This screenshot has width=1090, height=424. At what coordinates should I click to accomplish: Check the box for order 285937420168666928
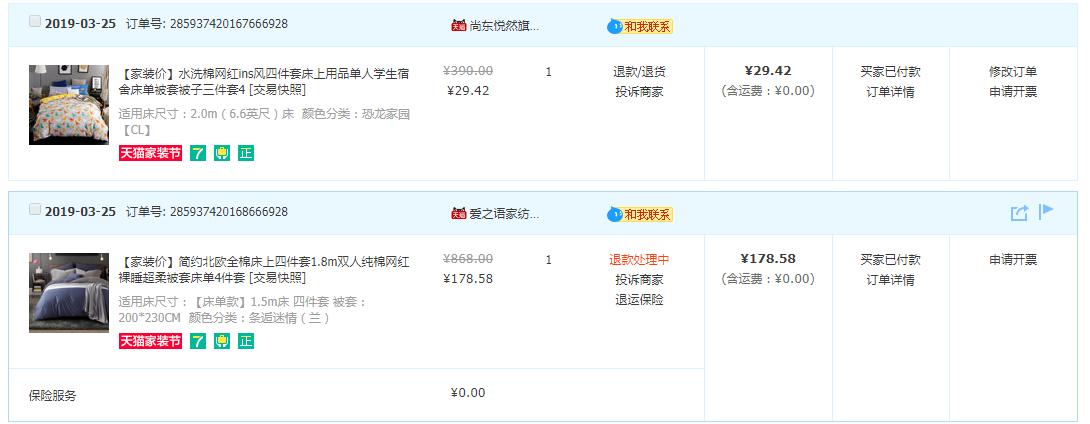(x=35, y=209)
